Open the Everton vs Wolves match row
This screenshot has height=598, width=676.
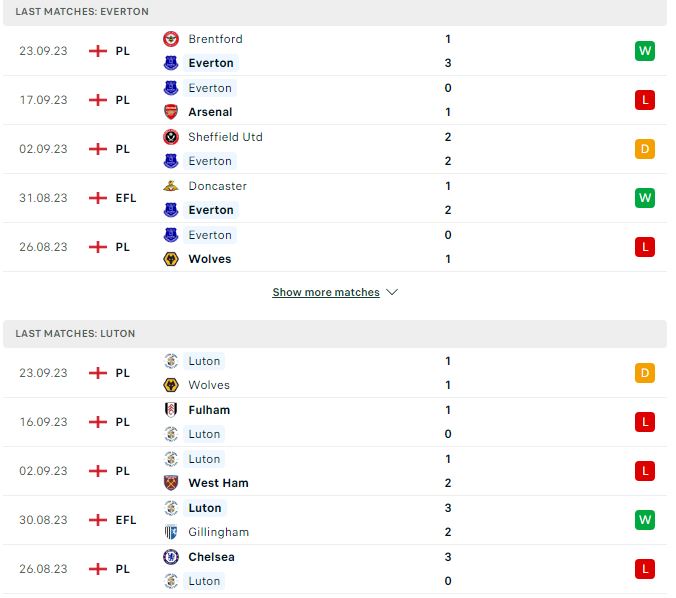tap(335, 247)
